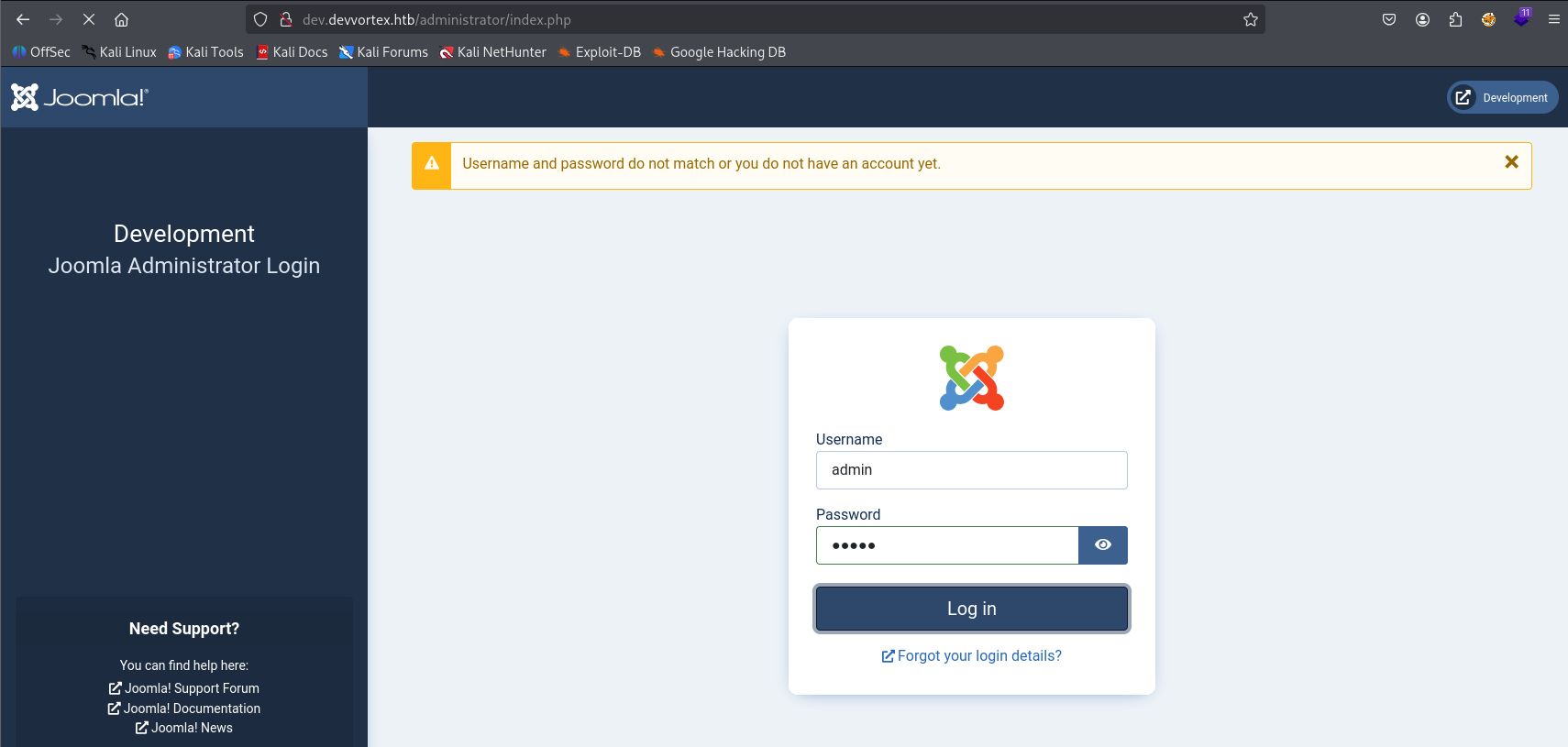Click the warning triangle alert icon

coord(432,164)
